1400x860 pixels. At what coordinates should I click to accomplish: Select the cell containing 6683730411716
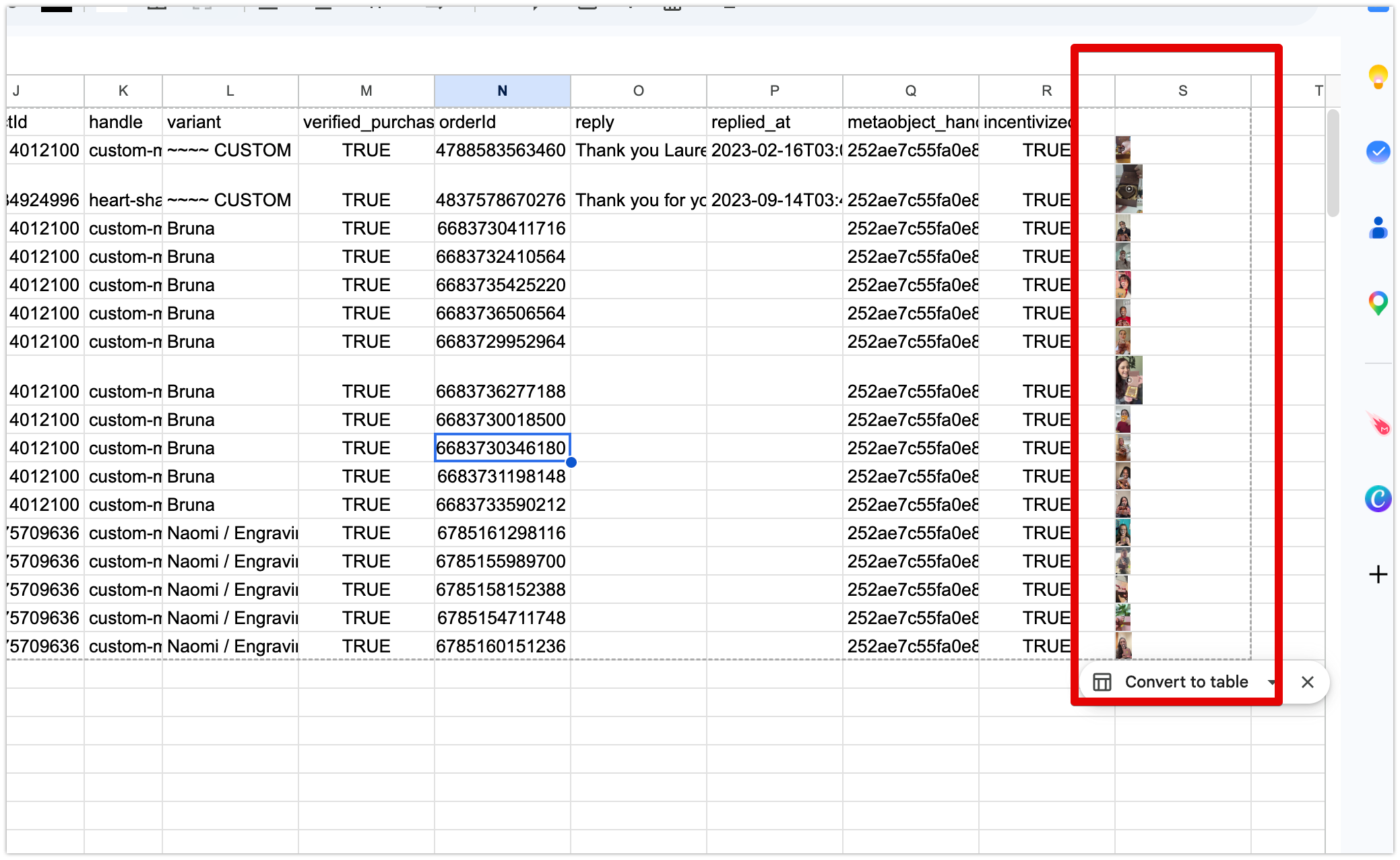pos(502,228)
